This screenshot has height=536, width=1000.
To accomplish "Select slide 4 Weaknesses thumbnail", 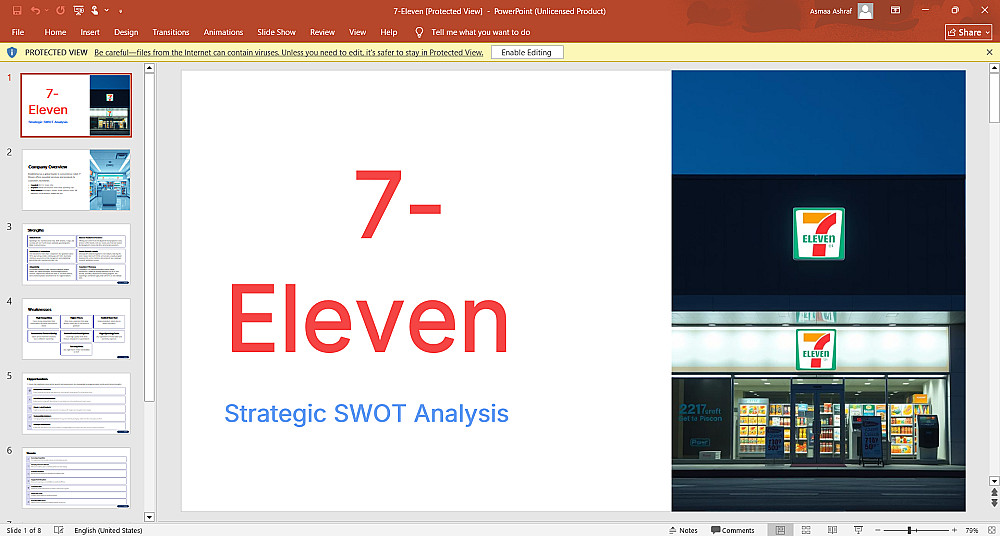I will (x=76, y=329).
